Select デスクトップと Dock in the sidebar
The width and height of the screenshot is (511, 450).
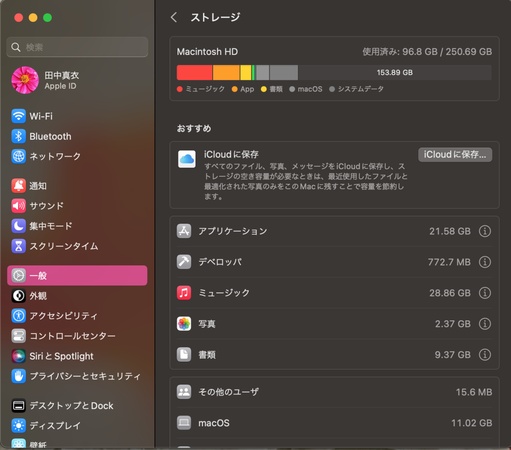(x=77, y=406)
